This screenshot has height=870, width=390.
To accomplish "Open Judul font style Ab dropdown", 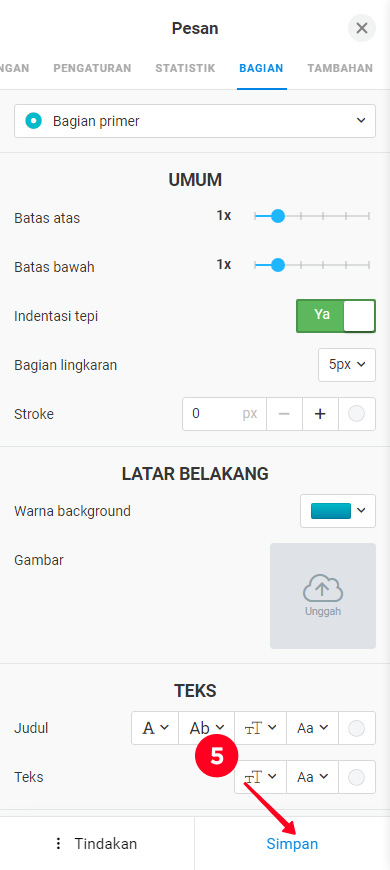I will click(207, 728).
